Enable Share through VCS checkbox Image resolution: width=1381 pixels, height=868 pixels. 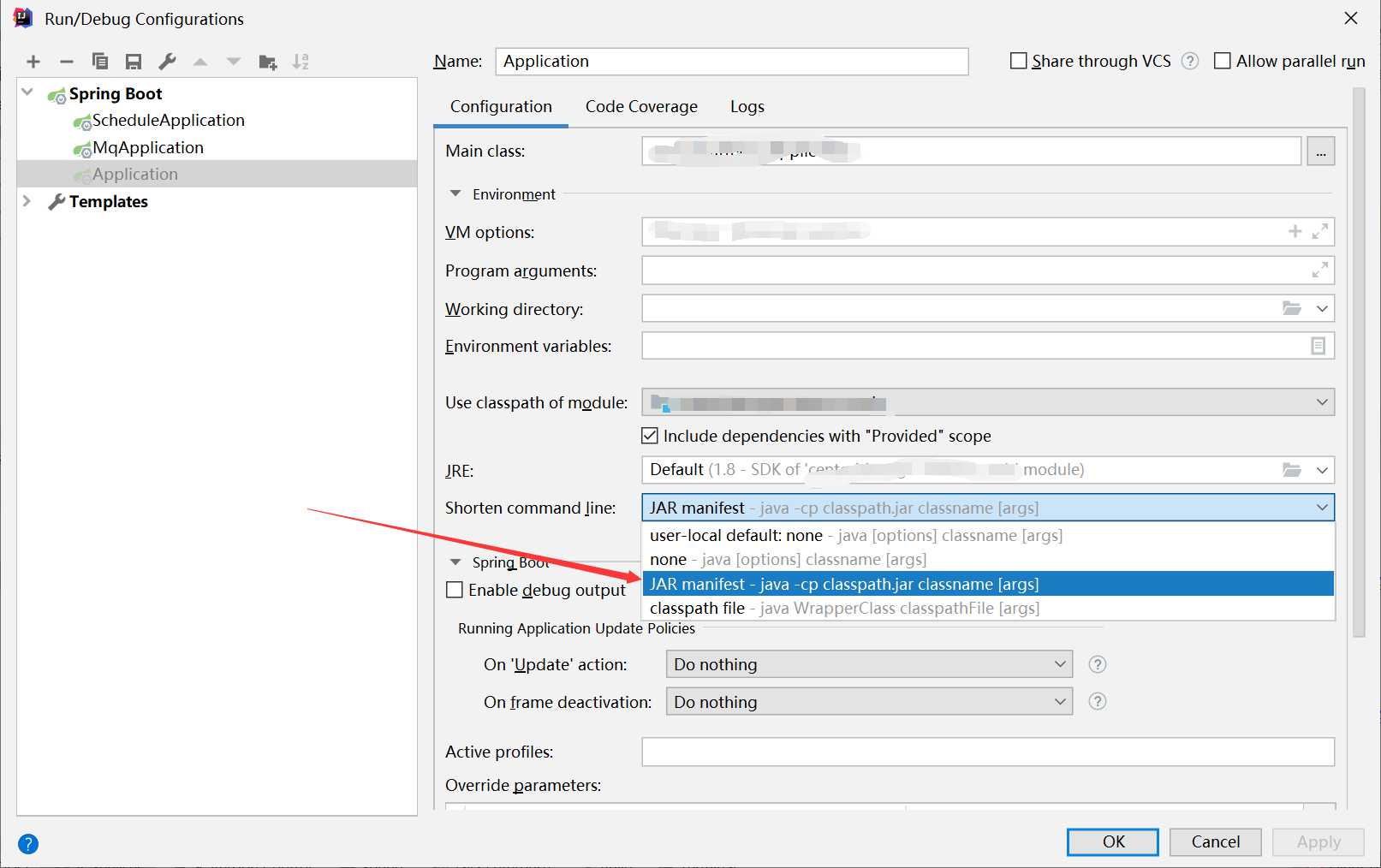[1019, 61]
